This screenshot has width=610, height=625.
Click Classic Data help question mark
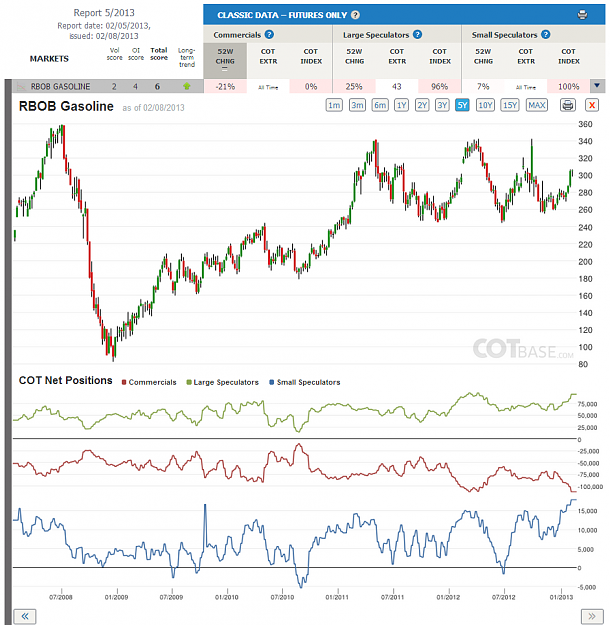[355, 15]
